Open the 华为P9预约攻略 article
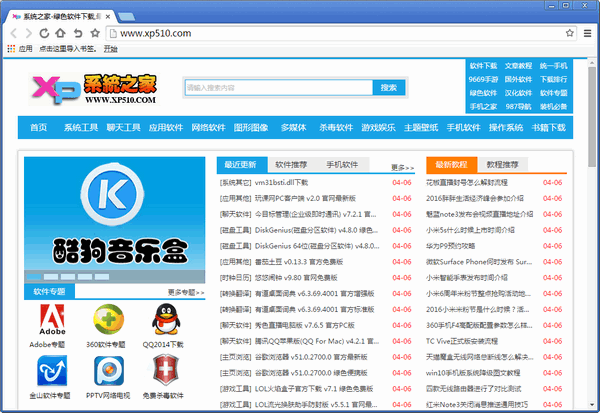The image size is (600, 413). point(450,246)
